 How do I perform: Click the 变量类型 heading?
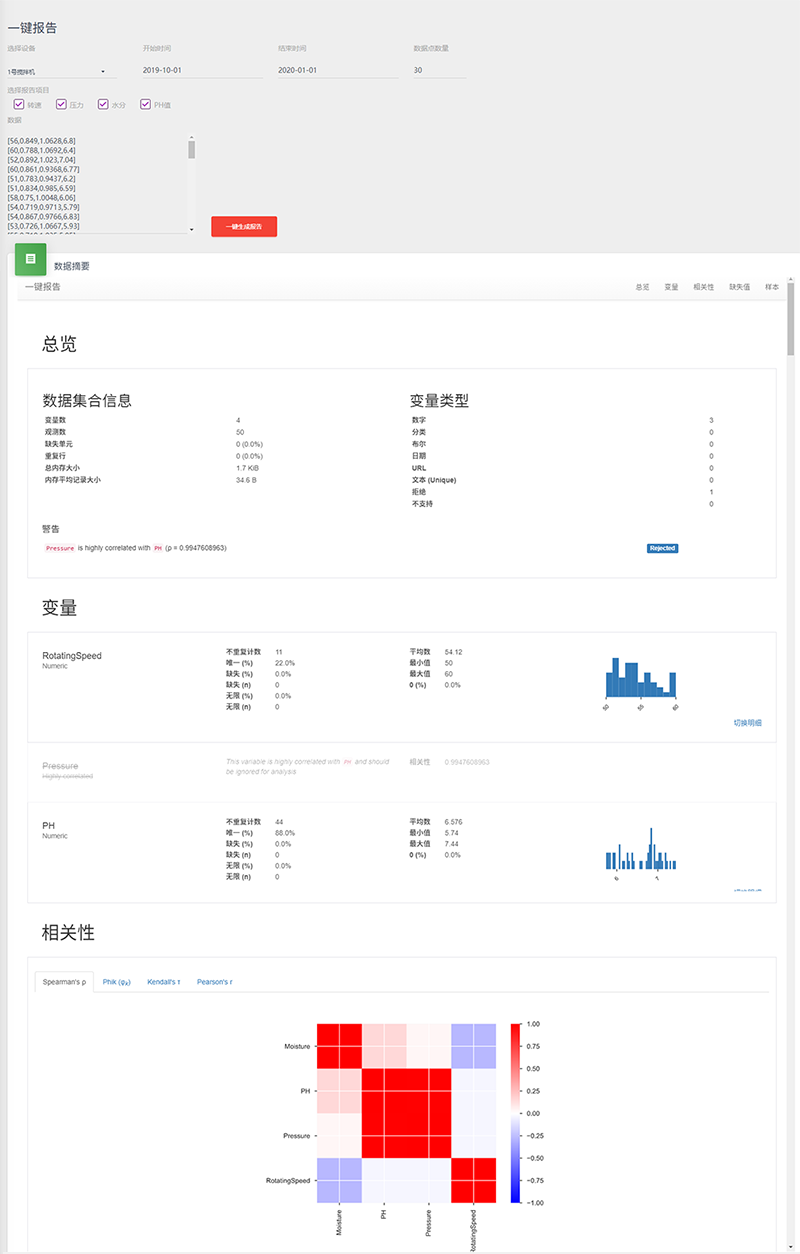[x=439, y=401]
